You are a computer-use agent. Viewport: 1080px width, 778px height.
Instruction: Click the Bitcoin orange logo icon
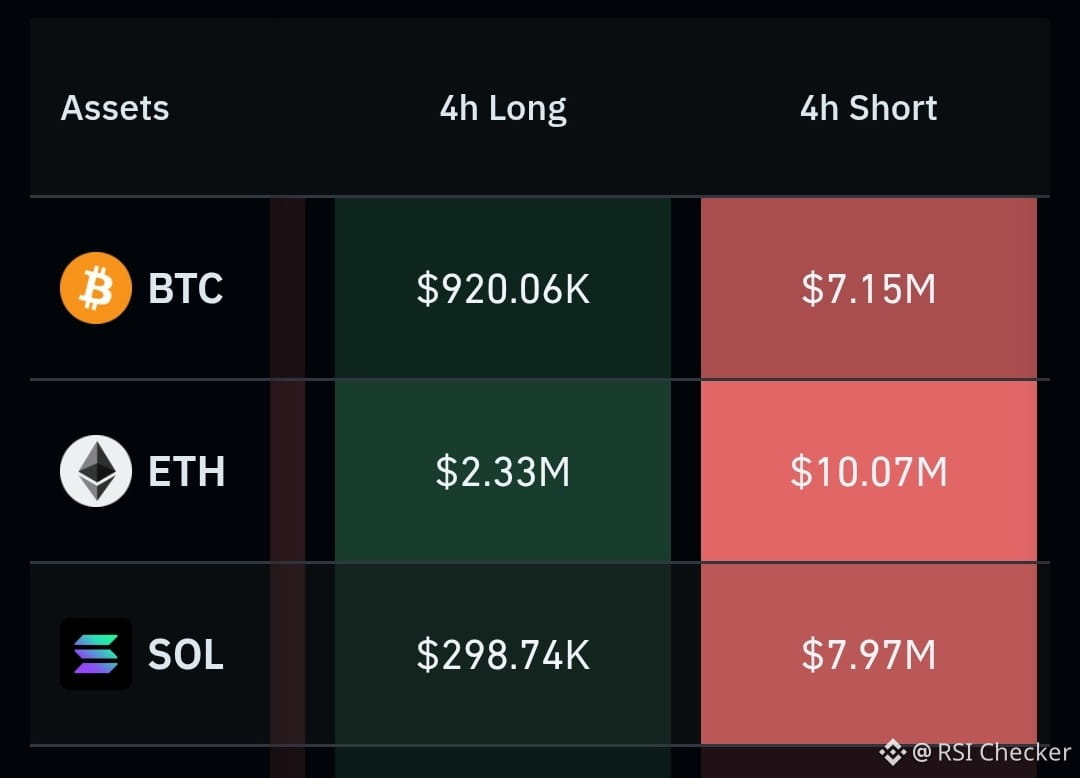96,288
